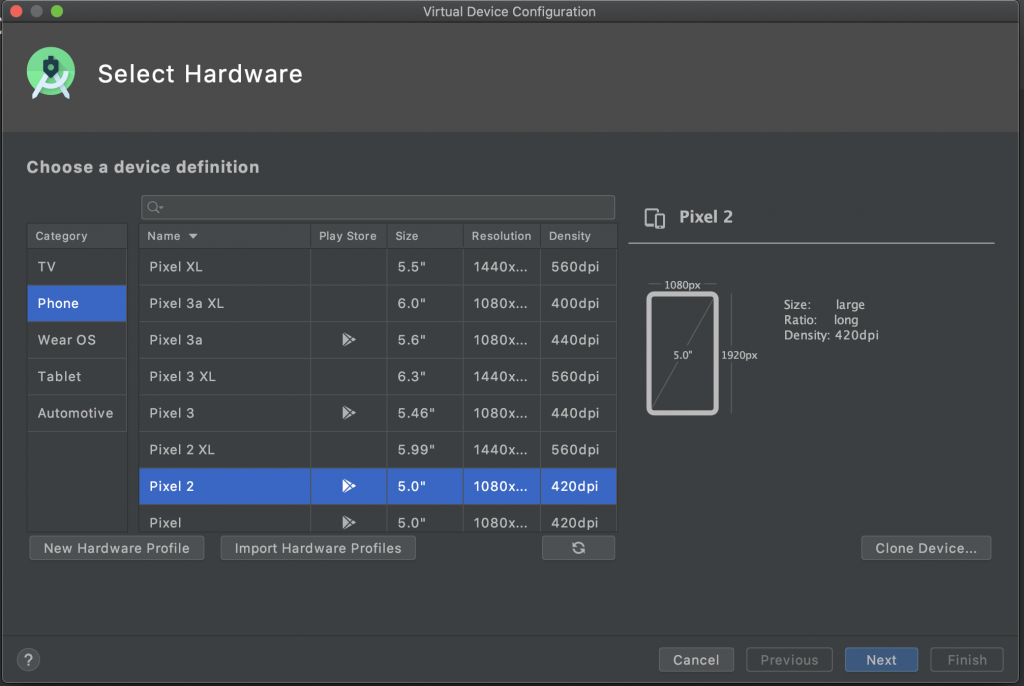The height and width of the screenshot is (686, 1024).
Task: Click the Play Store icon for Pixel 3a
Action: click(348, 340)
